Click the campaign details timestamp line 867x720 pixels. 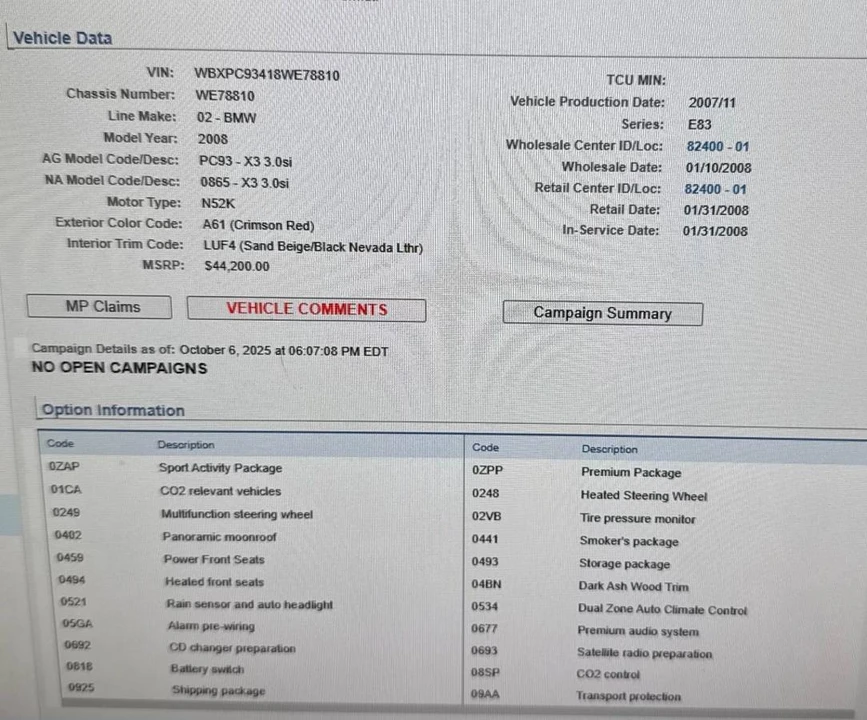coord(210,350)
